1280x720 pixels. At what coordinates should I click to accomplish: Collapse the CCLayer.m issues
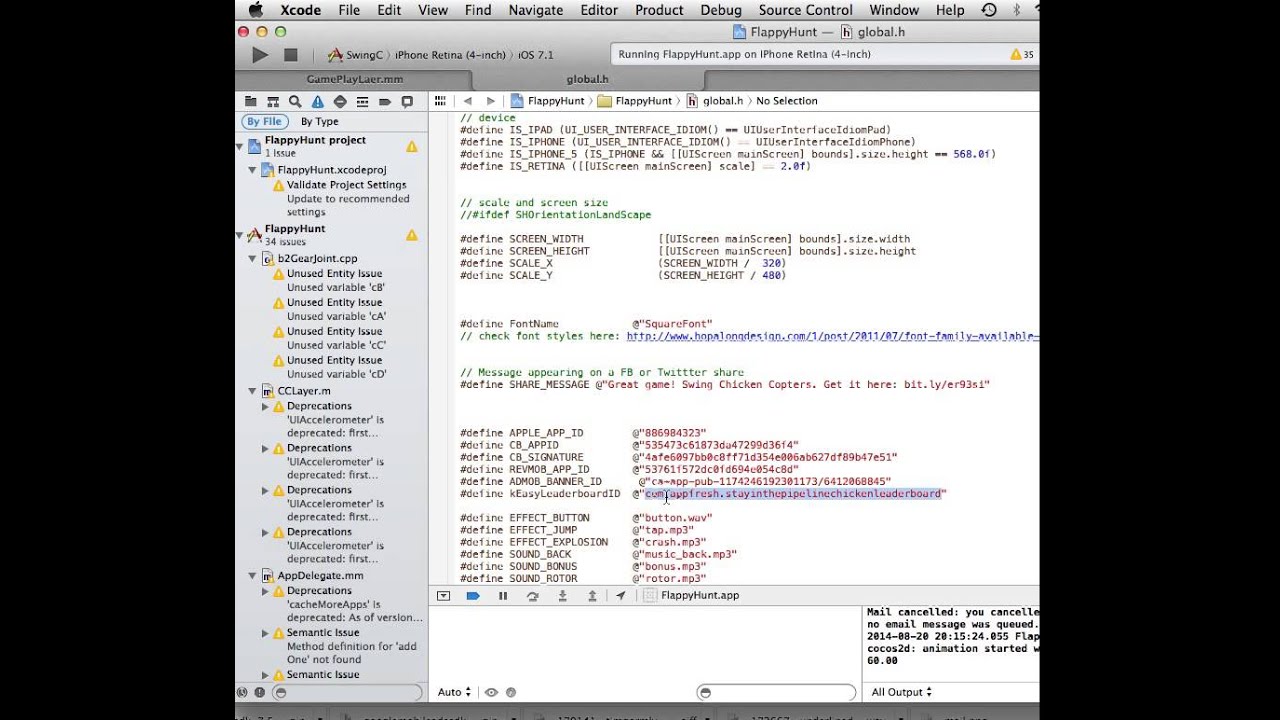pos(253,391)
